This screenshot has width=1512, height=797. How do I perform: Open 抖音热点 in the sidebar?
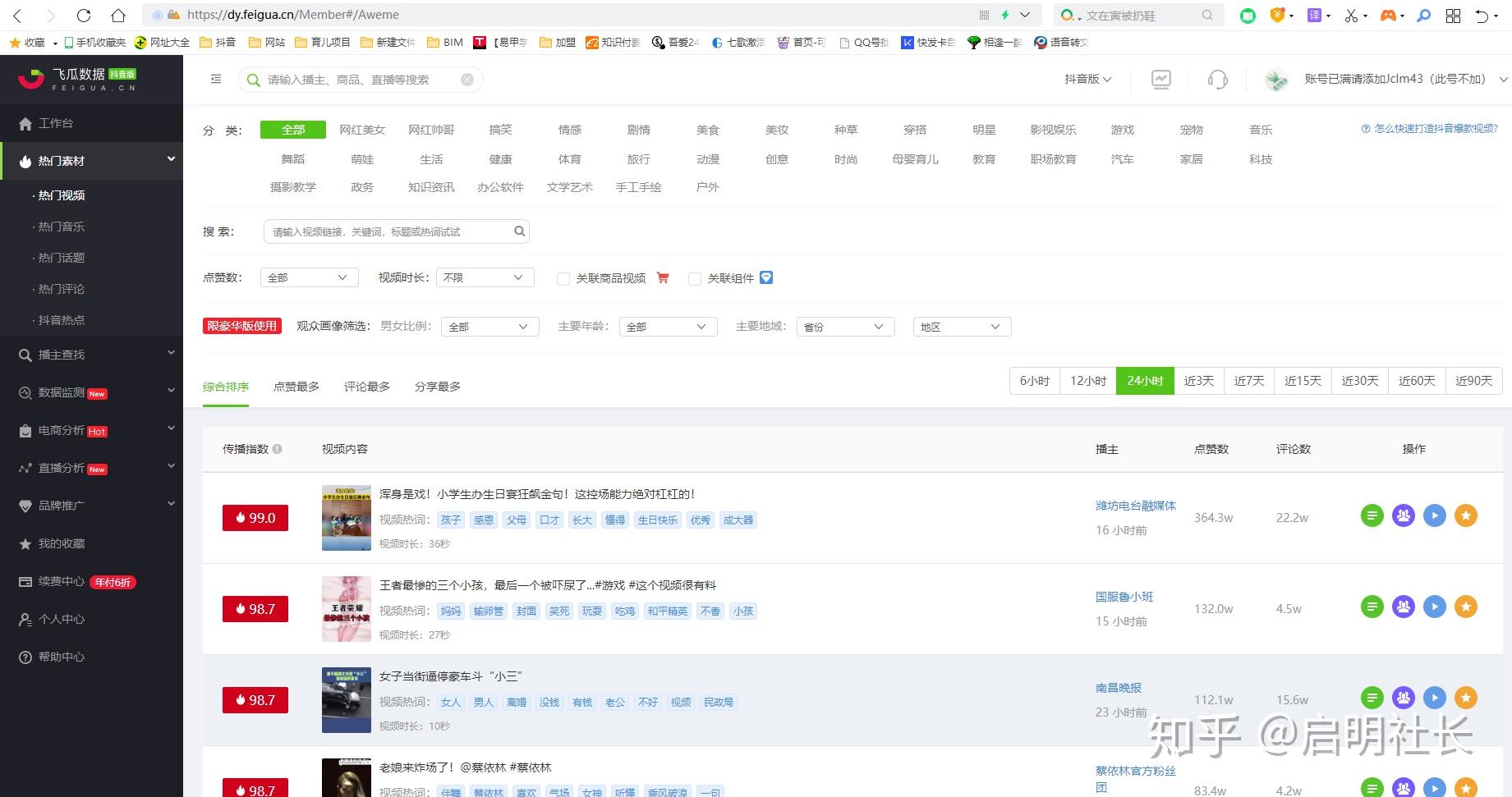click(x=62, y=320)
